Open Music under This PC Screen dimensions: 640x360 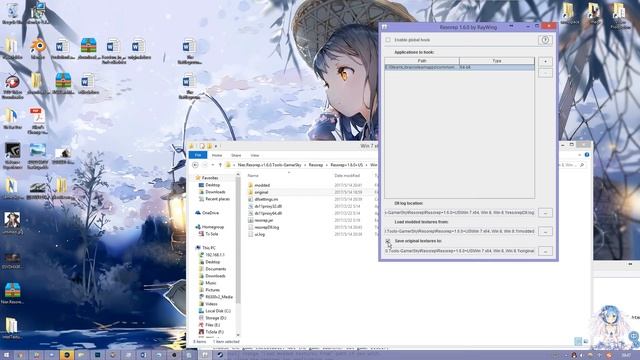pyautogui.click(x=211, y=283)
